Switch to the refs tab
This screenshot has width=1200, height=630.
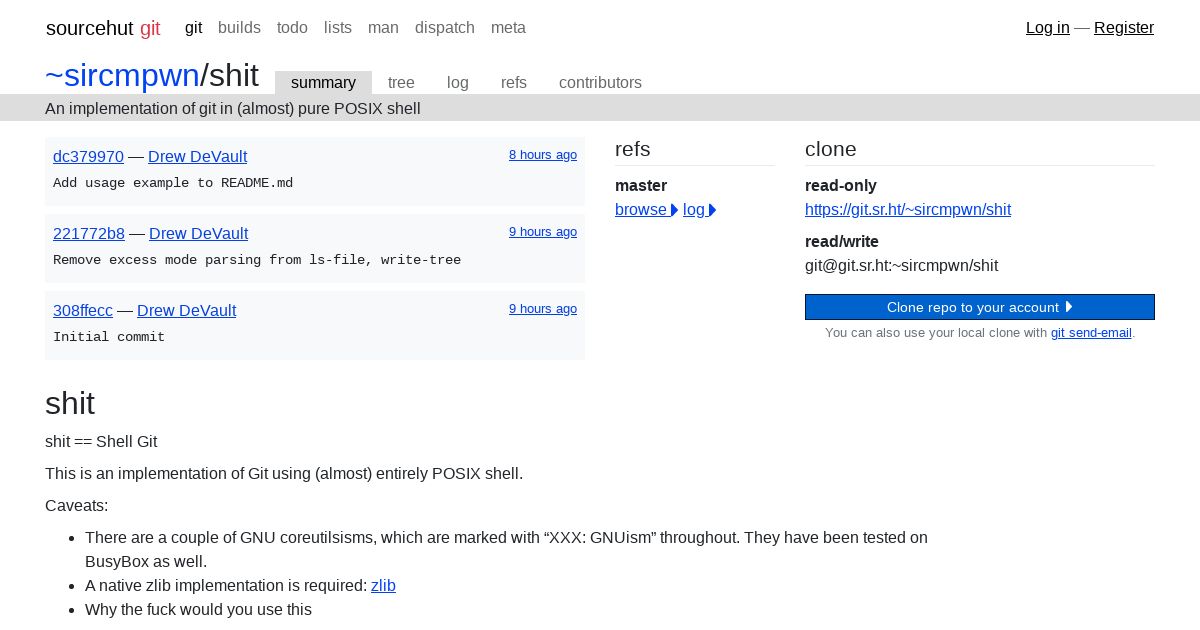(514, 83)
